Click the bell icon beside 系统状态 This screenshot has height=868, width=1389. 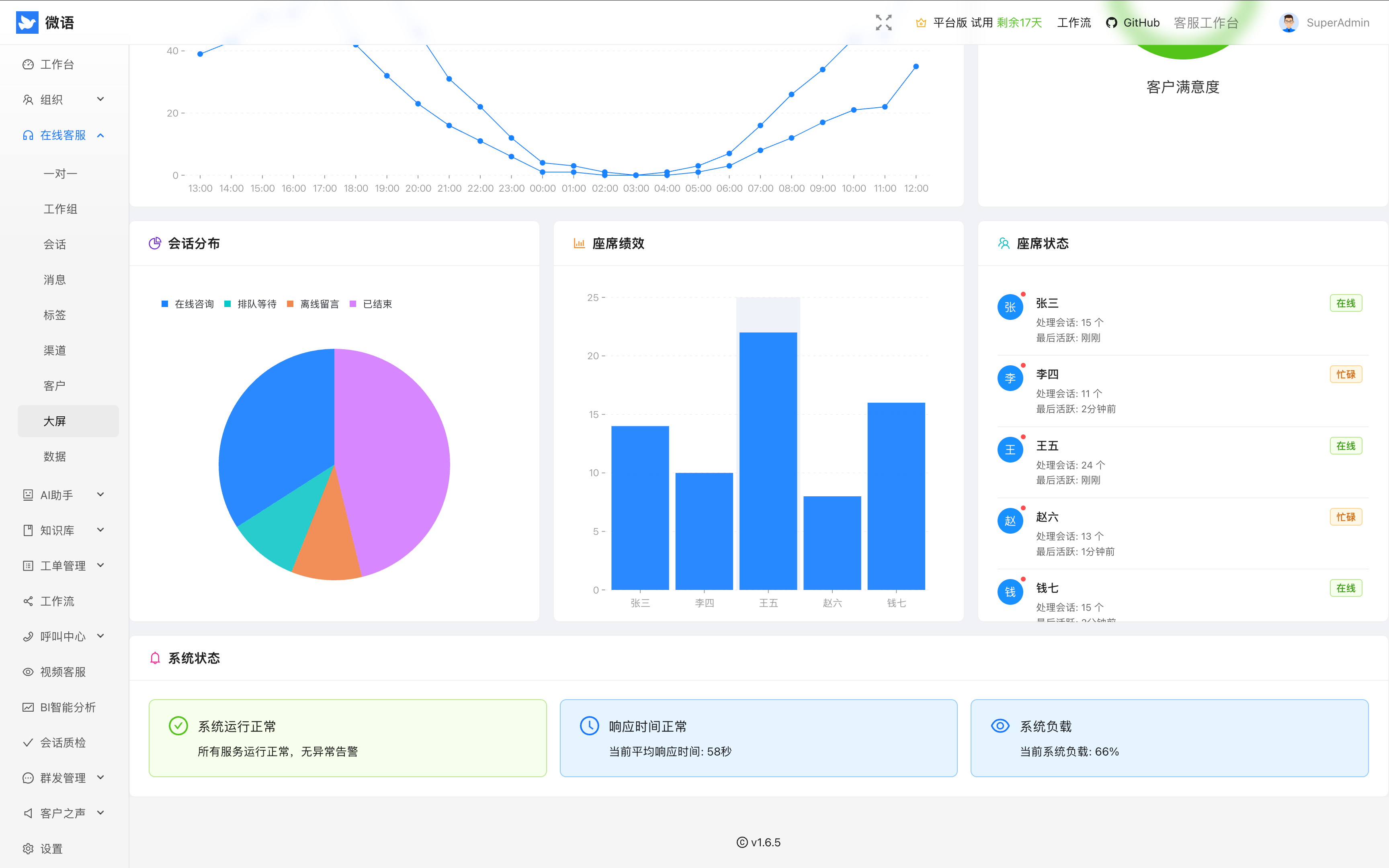pyautogui.click(x=154, y=658)
